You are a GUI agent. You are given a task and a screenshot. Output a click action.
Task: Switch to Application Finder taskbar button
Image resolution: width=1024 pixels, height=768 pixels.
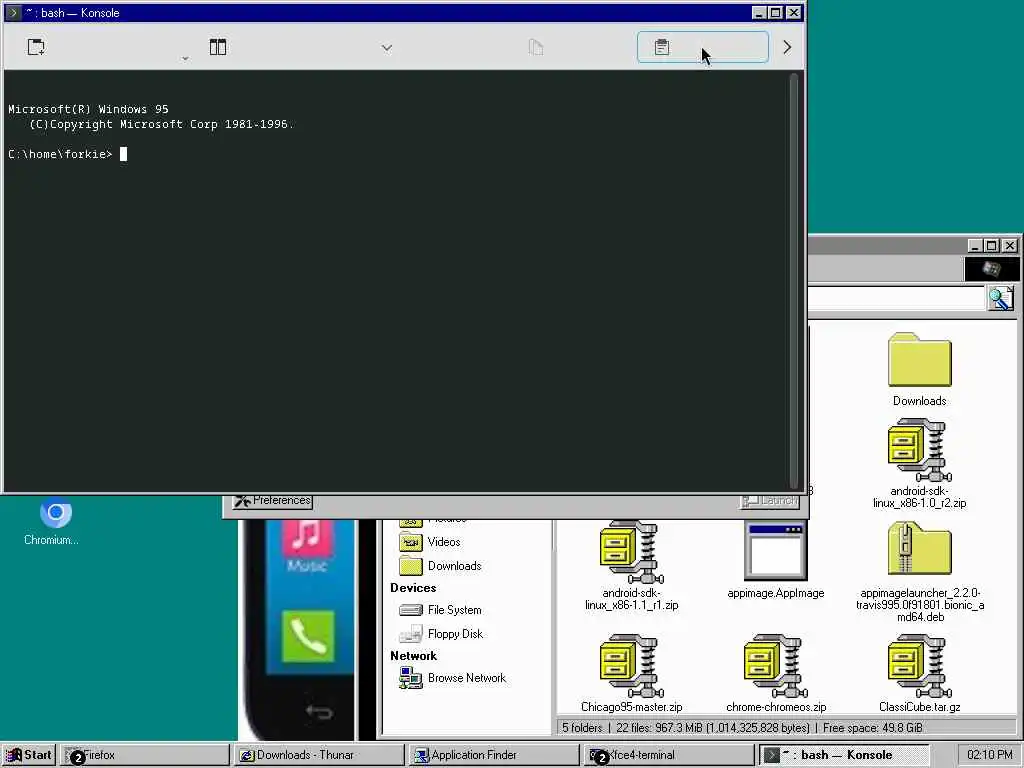(494, 755)
